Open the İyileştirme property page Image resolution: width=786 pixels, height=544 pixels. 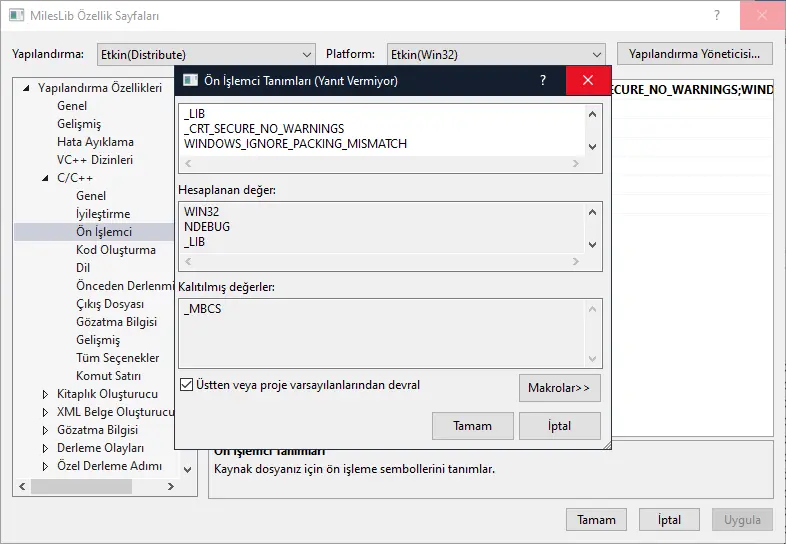click(103, 214)
